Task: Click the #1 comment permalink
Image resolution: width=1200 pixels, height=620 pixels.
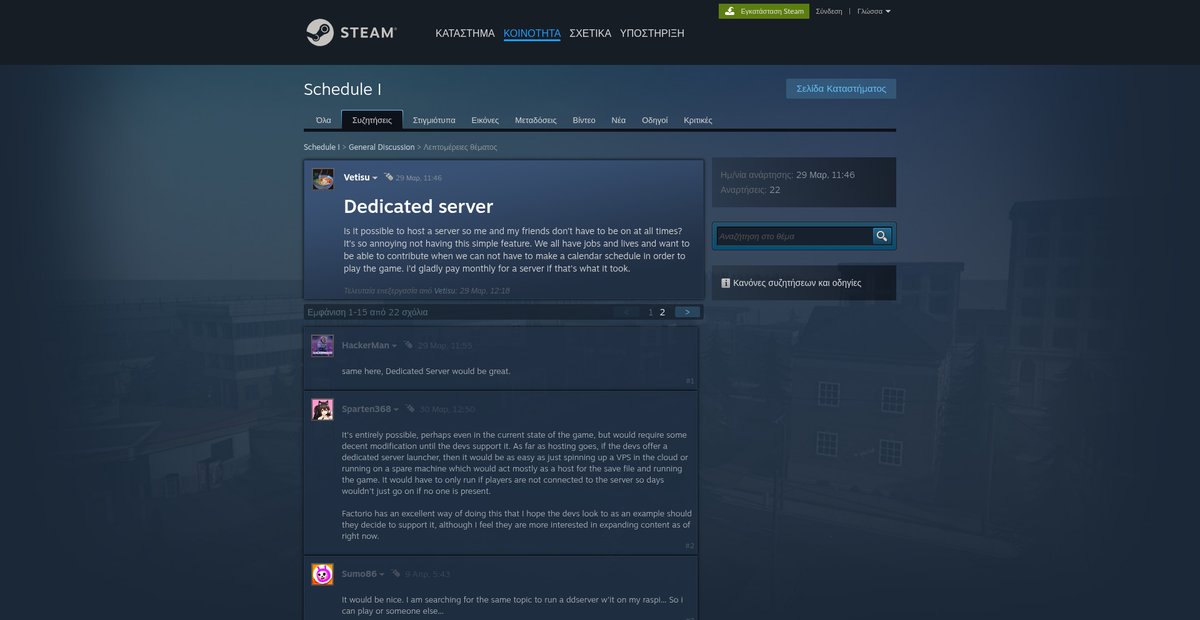Action: click(690, 381)
